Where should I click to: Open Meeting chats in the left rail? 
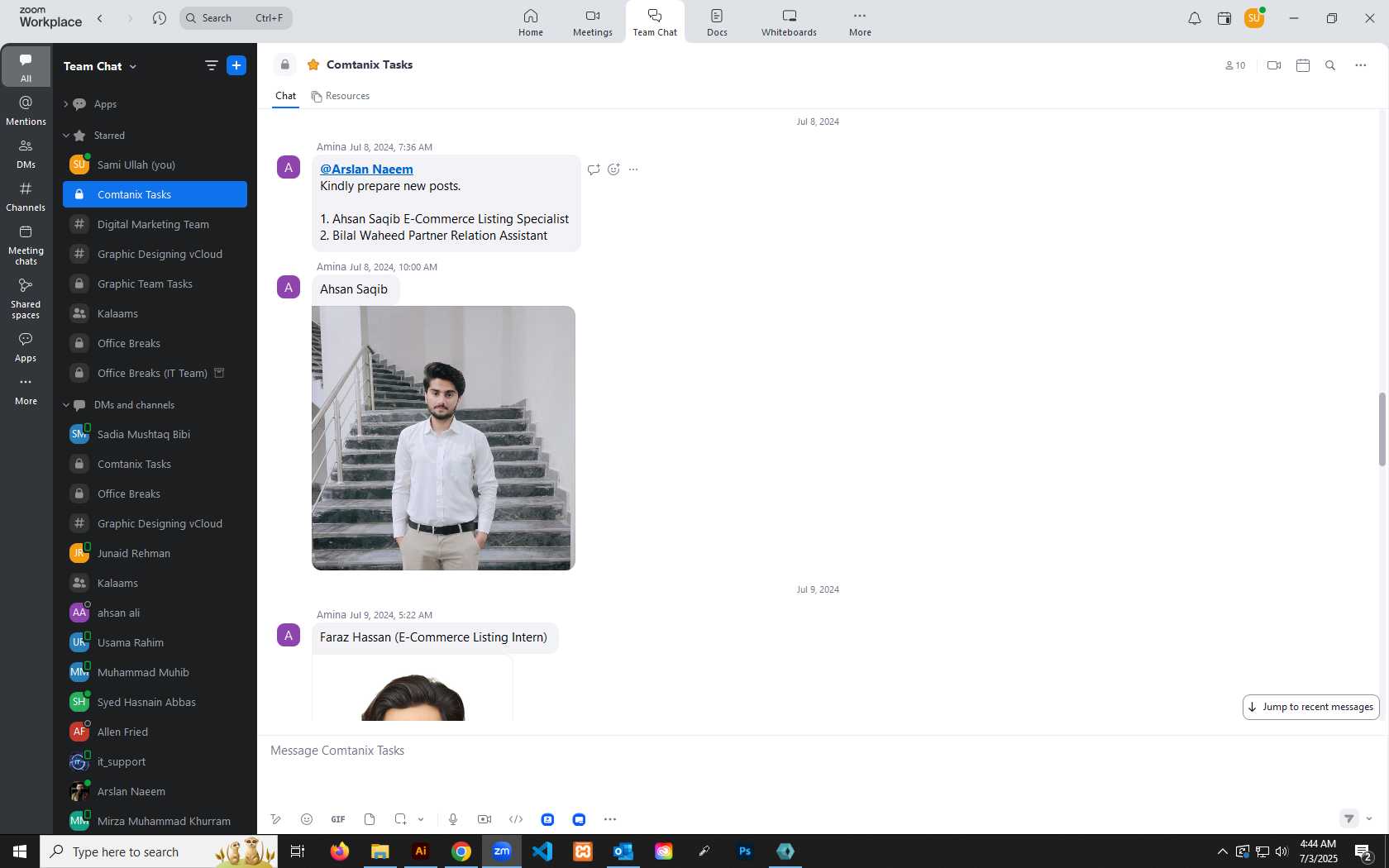(x=26, y=245)
